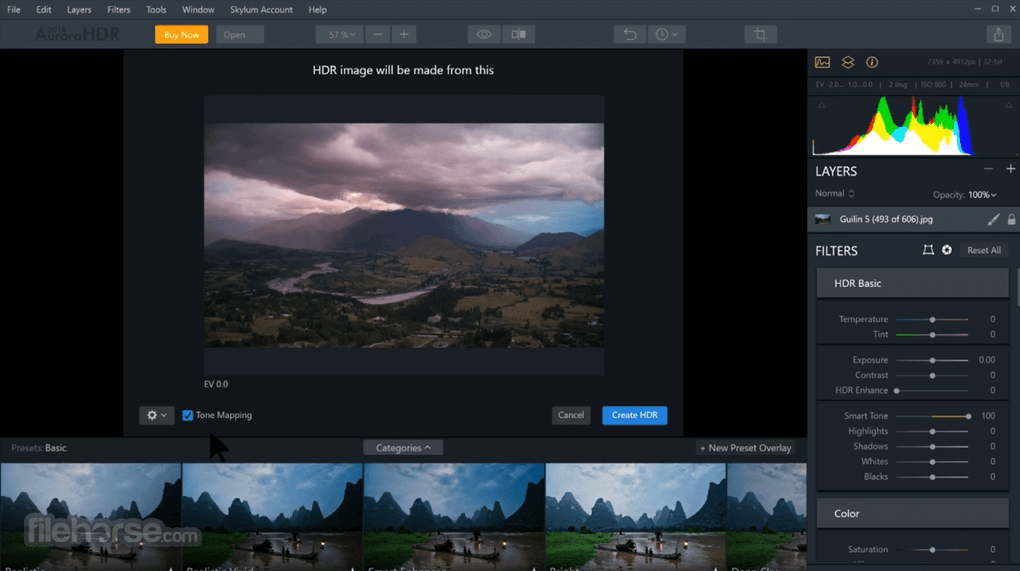
Task: Open the export share icon
Action: coord(999,34)
